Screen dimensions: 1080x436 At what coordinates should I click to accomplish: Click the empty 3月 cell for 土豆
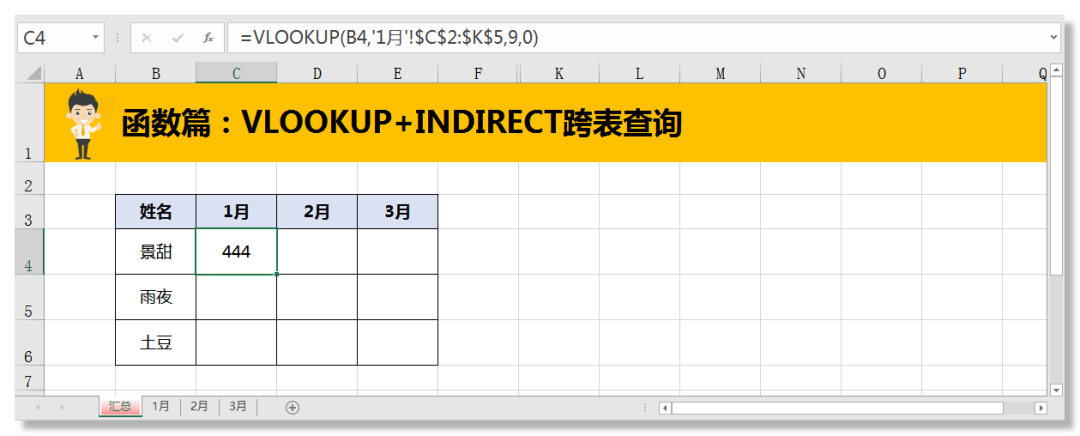397,342
